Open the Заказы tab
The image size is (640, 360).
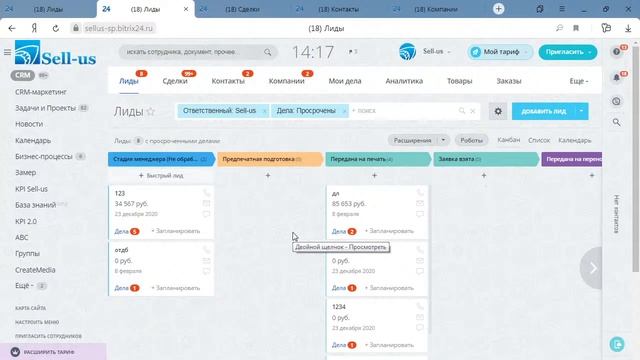(x=509, y=81)
